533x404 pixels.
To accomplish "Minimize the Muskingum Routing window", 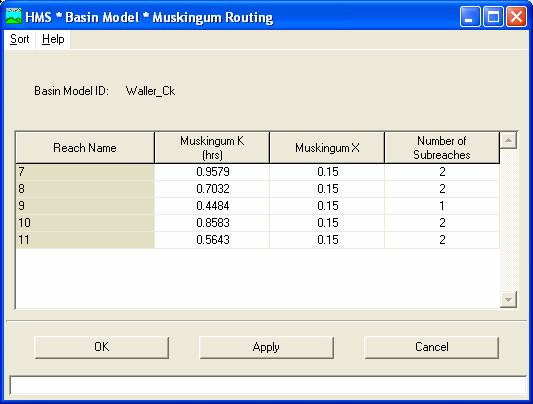I will (470, 16).
